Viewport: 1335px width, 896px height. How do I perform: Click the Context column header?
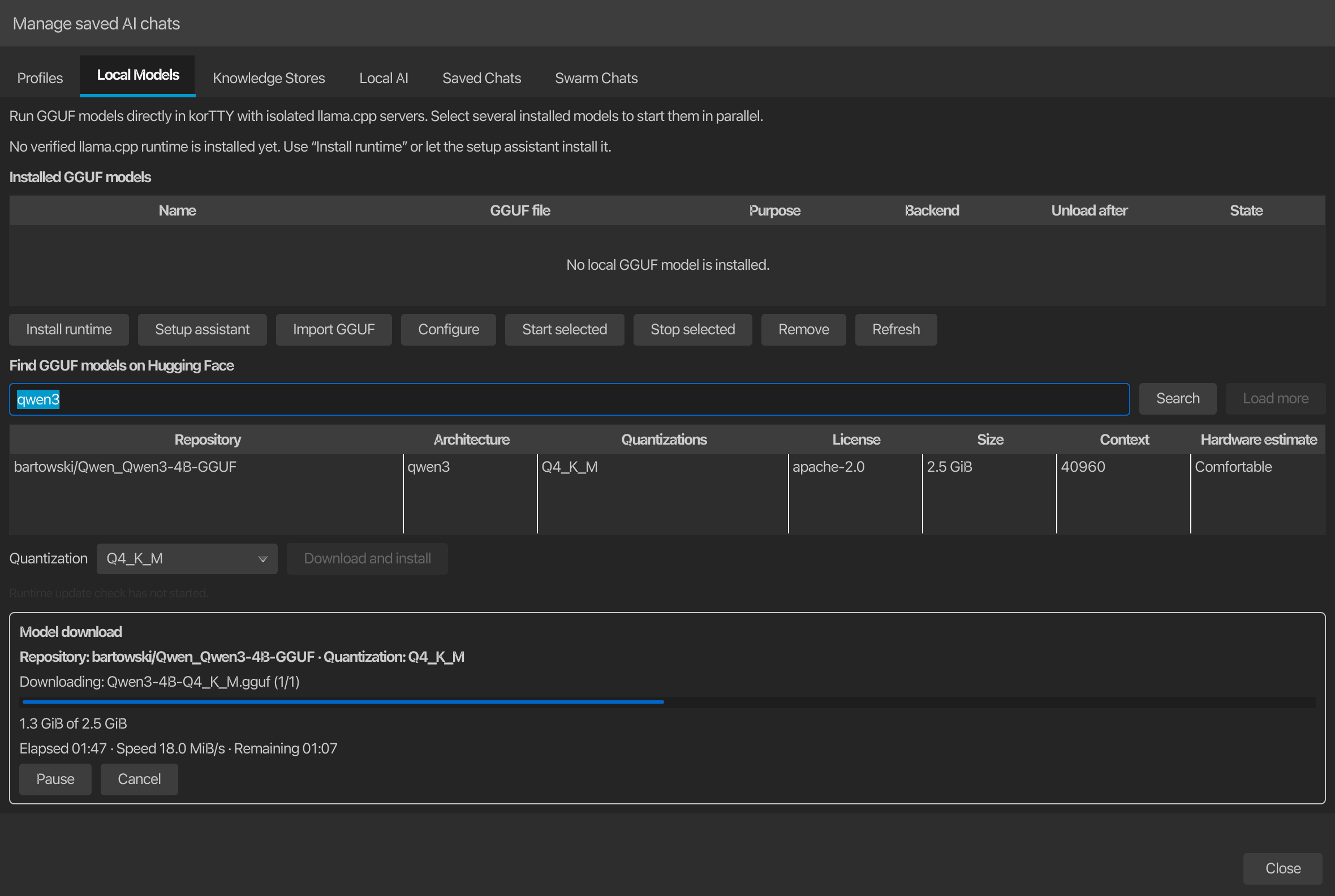click(x=1124, y=440)
